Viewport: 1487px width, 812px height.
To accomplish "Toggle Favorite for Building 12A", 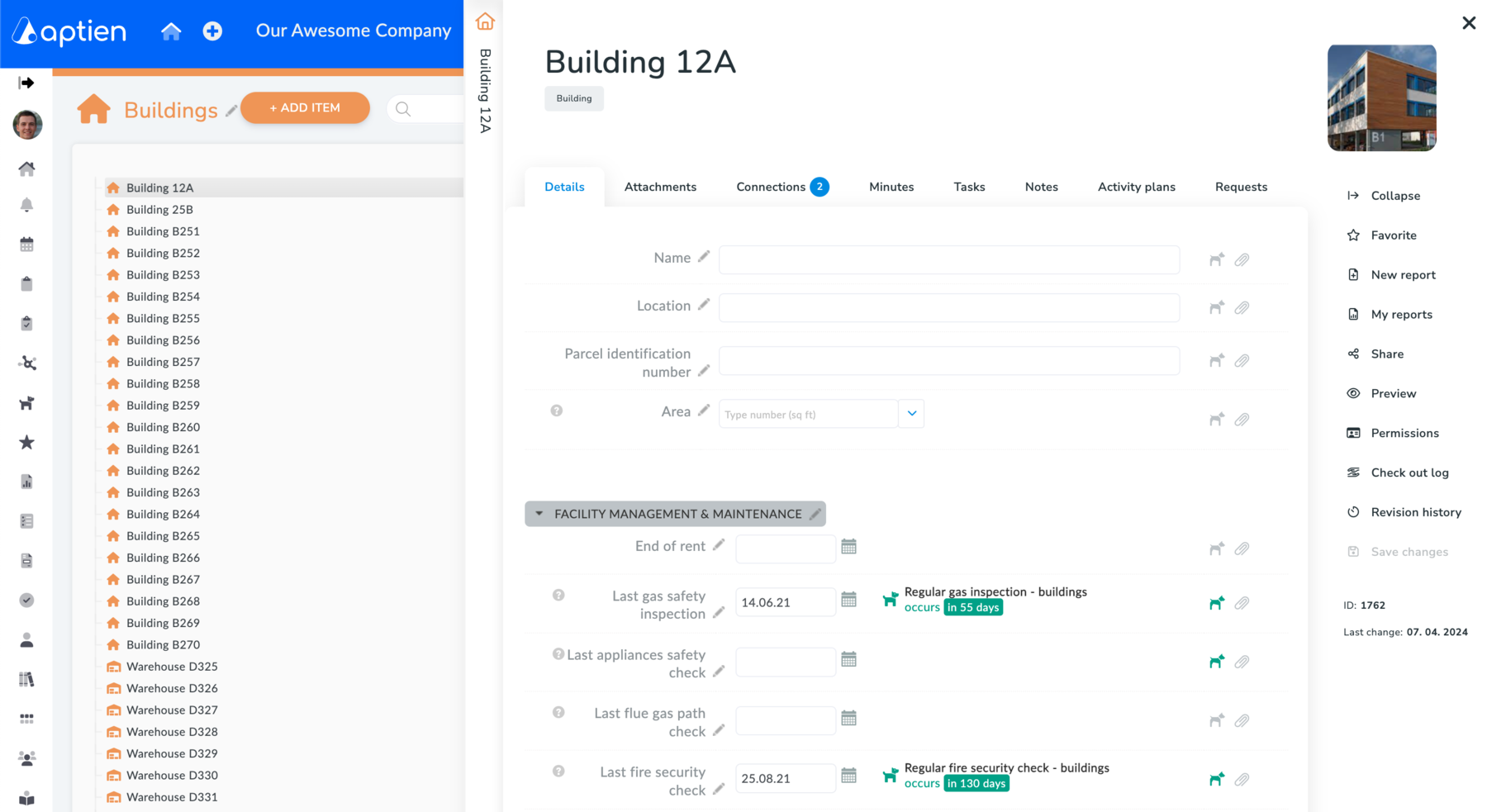I will (1393, 235).
